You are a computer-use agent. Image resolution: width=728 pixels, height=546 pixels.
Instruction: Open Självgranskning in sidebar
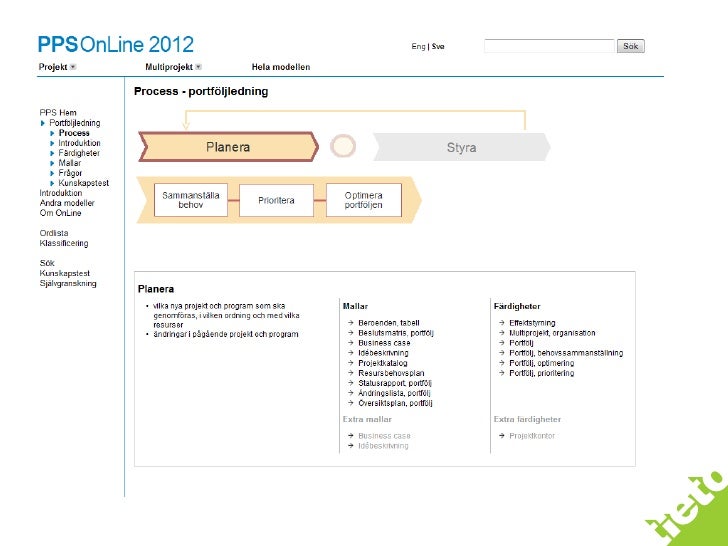(x=68, y=283)
